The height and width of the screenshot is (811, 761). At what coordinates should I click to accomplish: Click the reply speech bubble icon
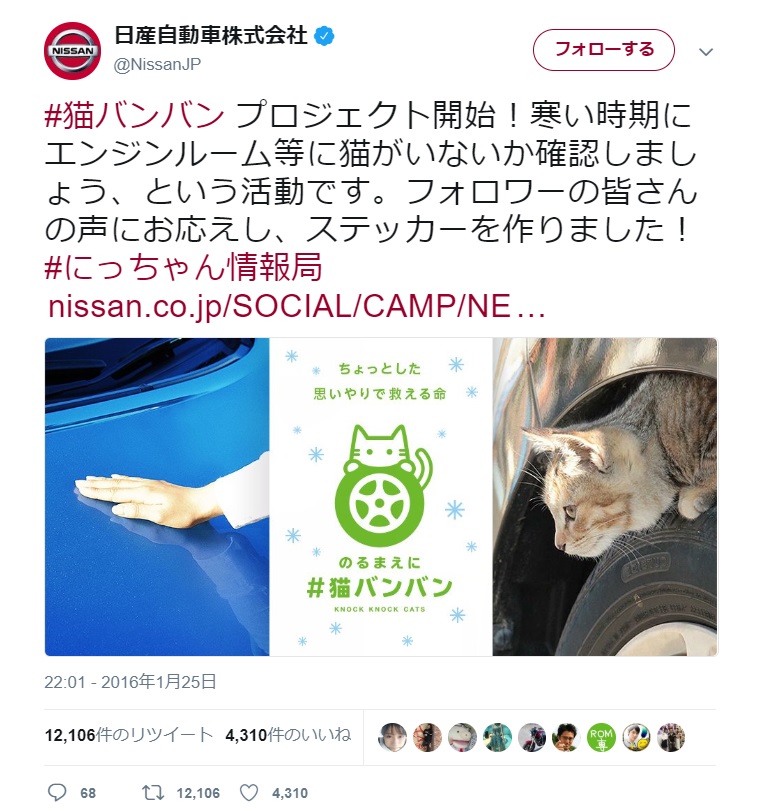pos(57,792)
